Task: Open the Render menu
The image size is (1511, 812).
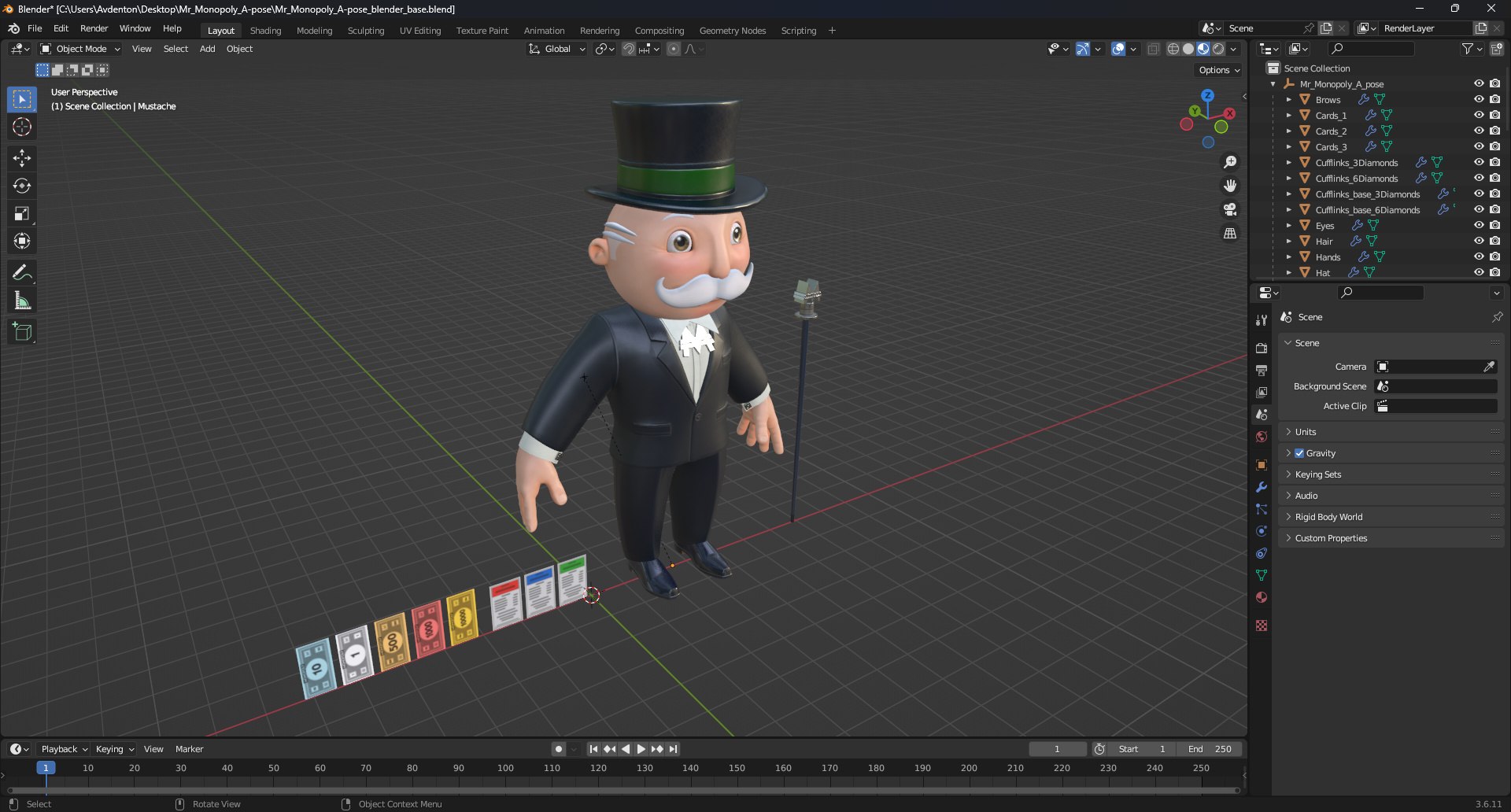Action: coord(94,28)
